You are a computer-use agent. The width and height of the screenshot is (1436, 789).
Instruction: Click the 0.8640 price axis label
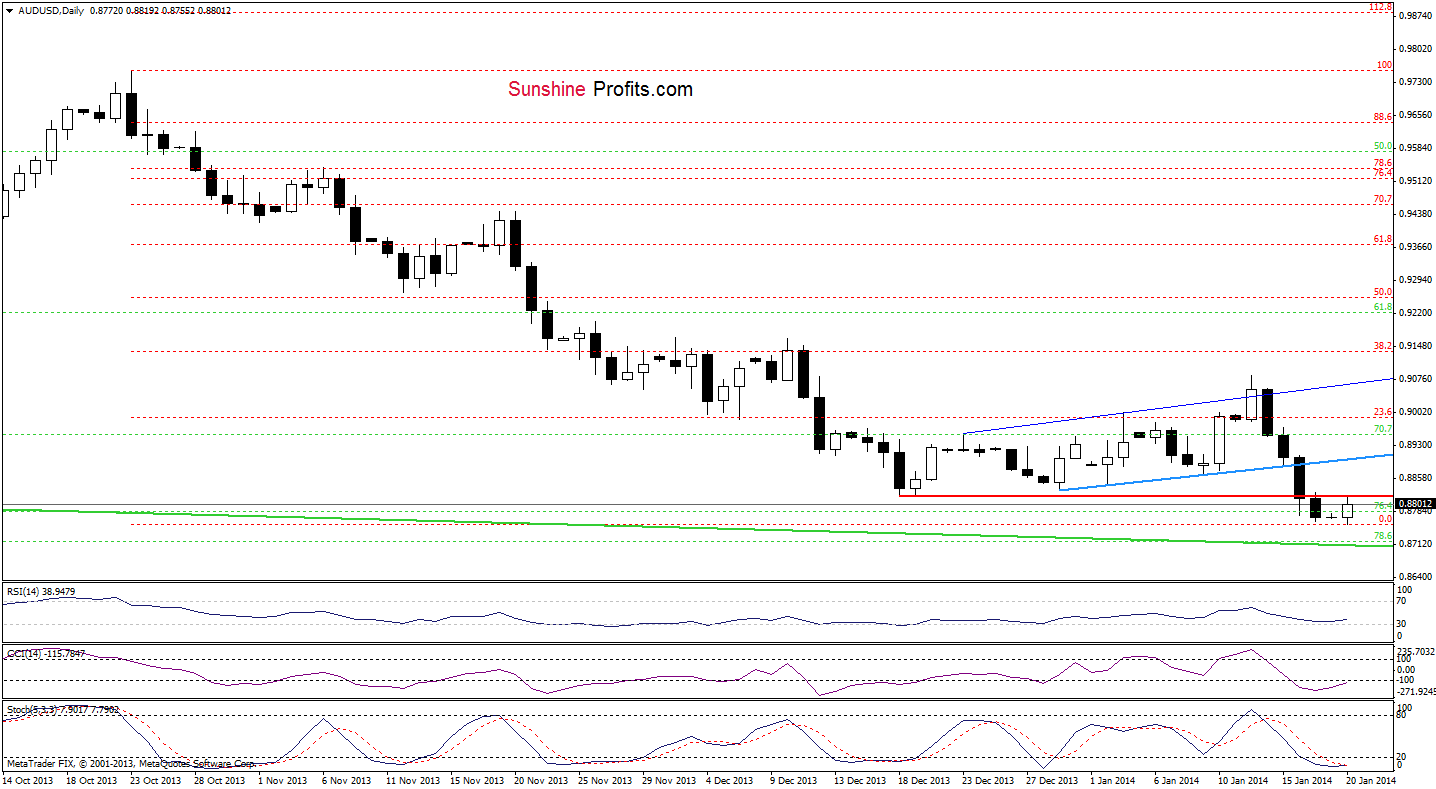point(1415,577)
